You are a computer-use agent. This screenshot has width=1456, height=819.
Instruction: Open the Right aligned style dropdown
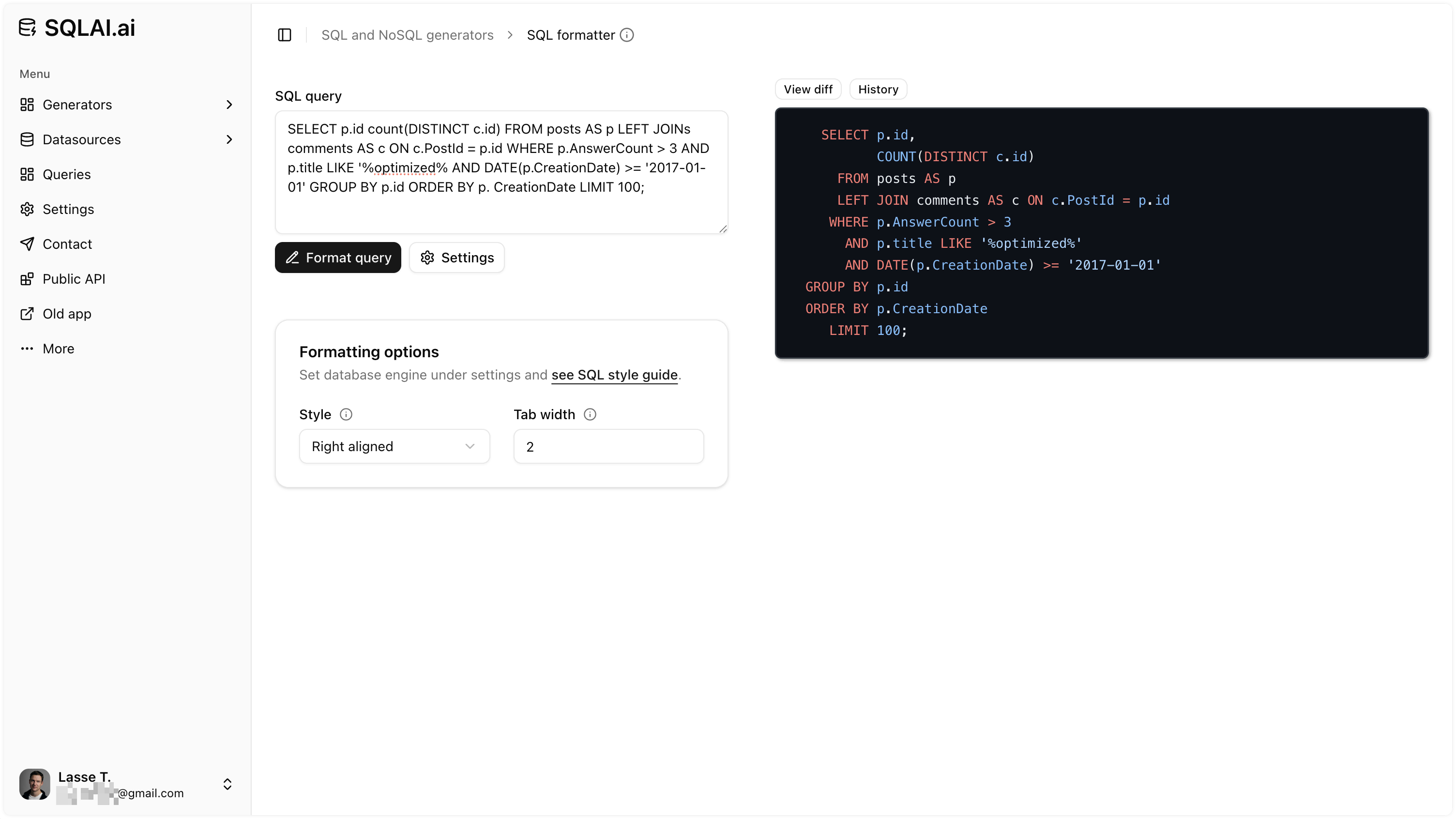(394, 446)
